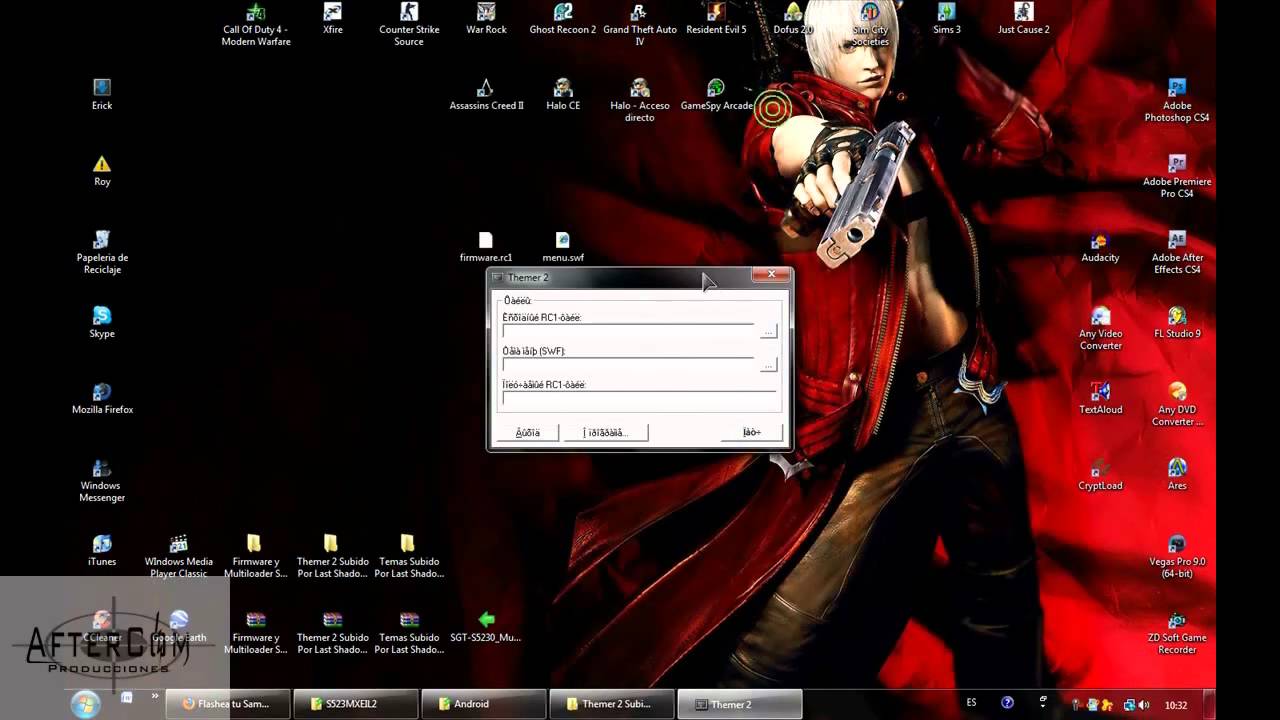Viewport: 1280px width, 720px height.
Task: Select the Ares desktop icon
Action: point(1177,474)
